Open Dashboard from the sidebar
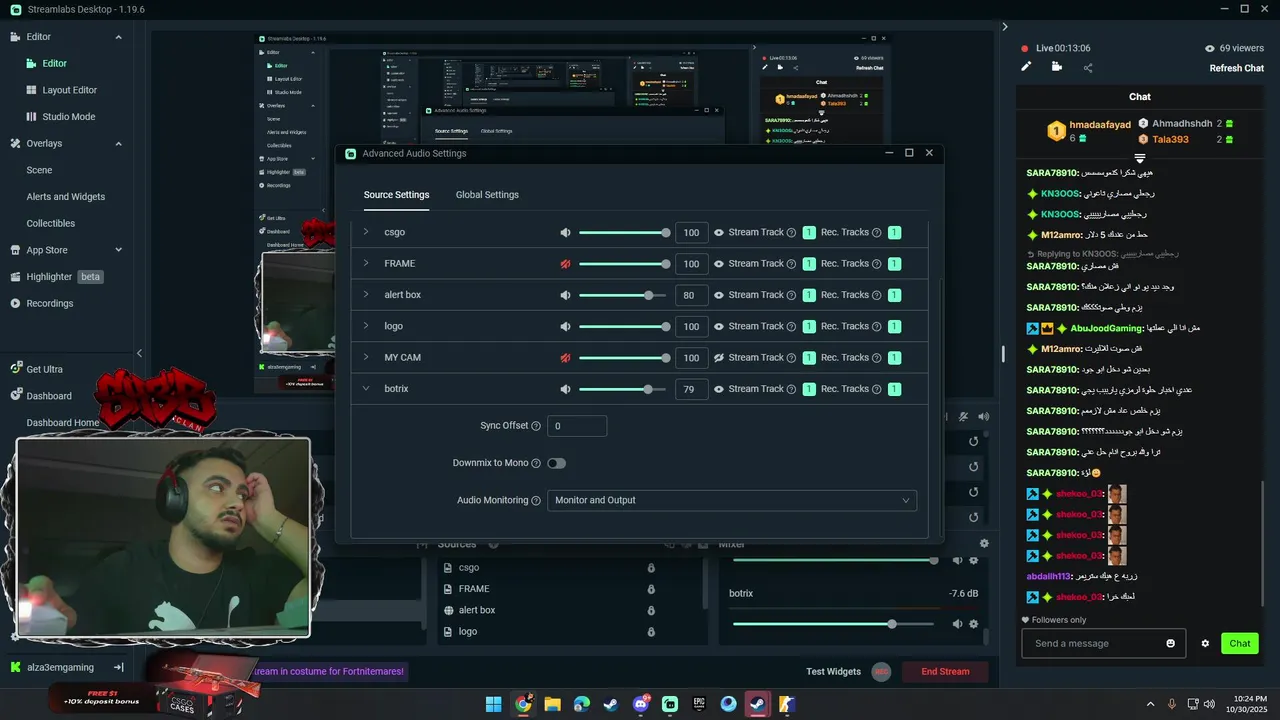1280x720 pixels. [x=49, y=396]
